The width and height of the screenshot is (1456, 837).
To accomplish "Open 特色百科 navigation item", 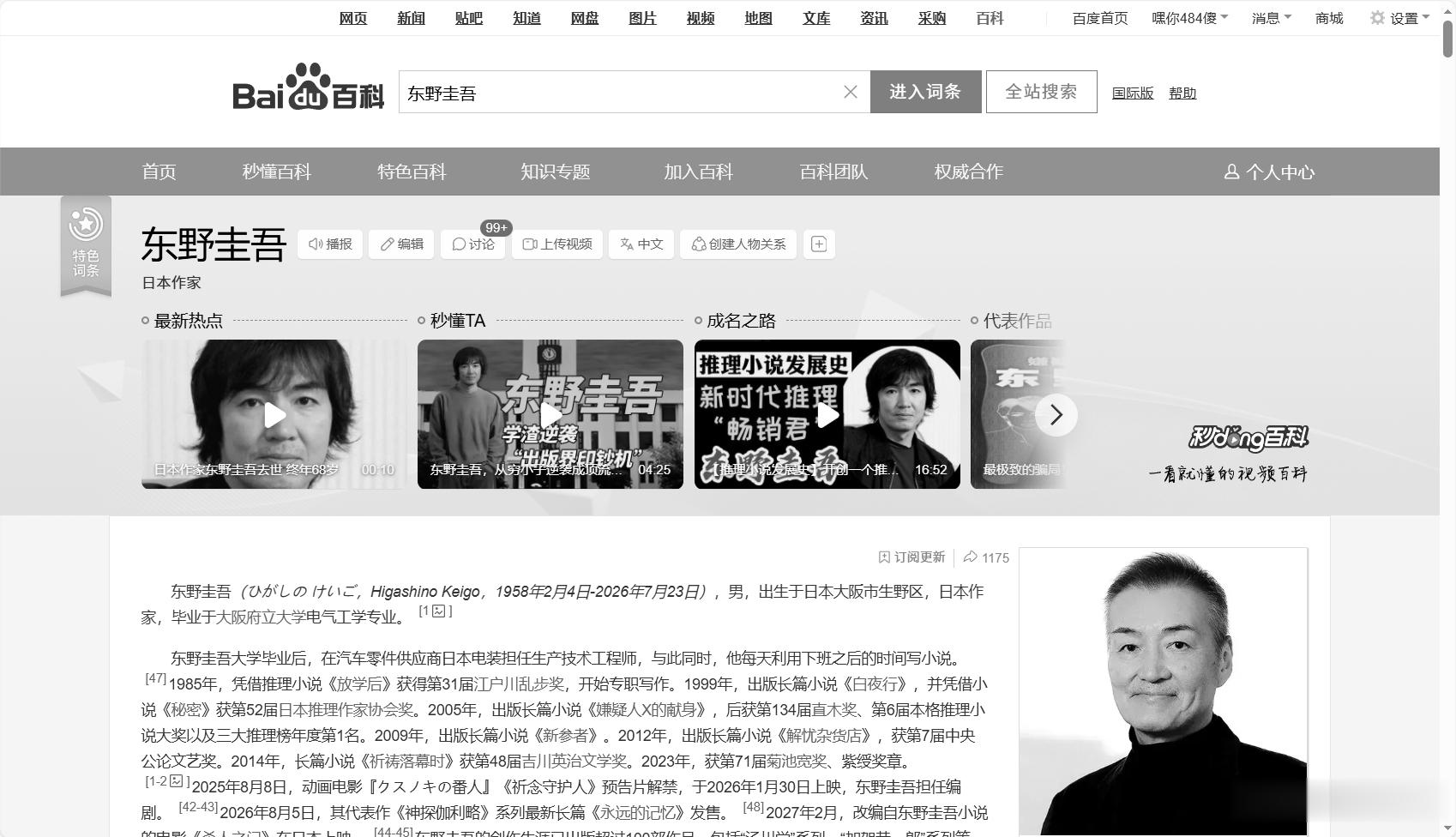I will tap(412, 172).
